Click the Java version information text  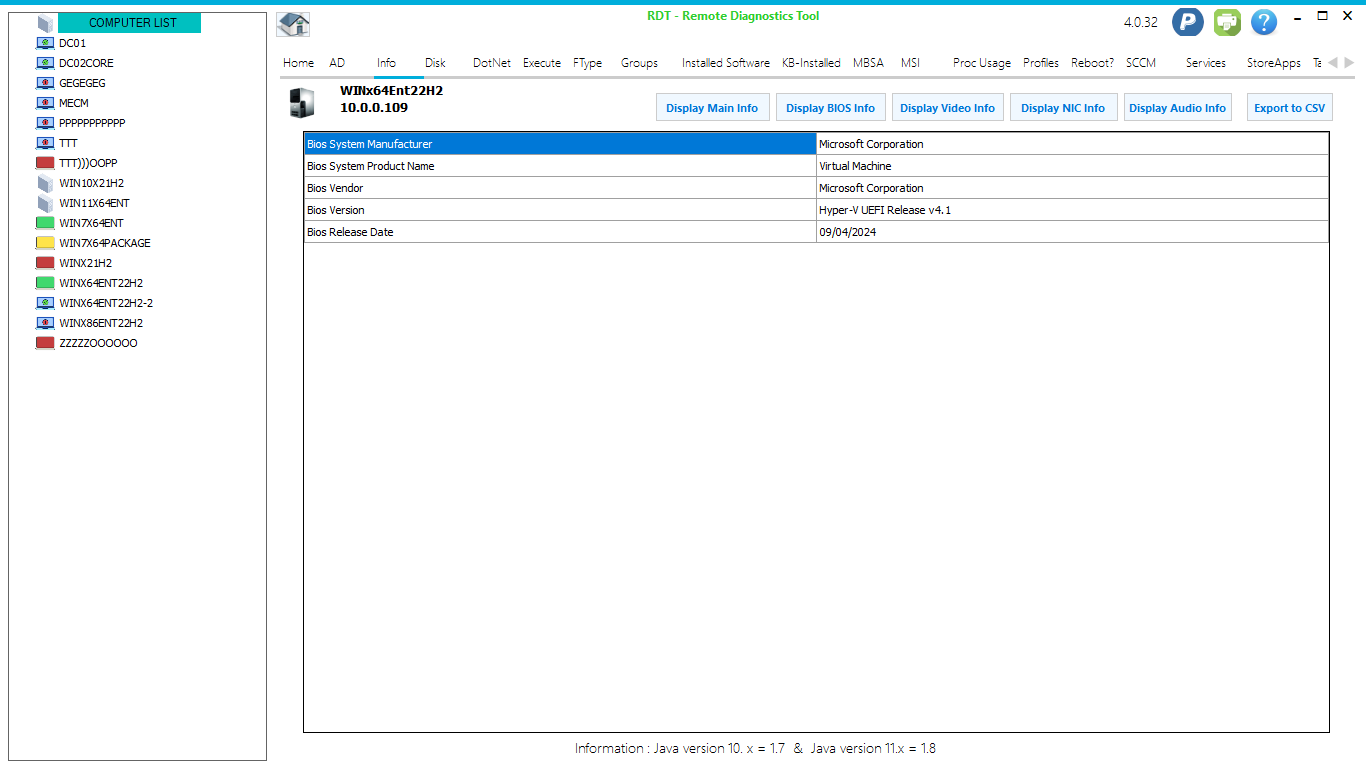(x=755, y=748)
